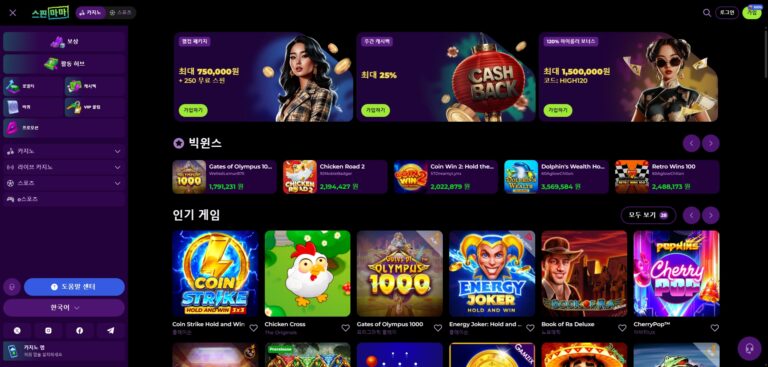Screen dimensions: 768x367
Task: Open the search magnifier icon
Action: pyautogui.click(x=707, y=13)
